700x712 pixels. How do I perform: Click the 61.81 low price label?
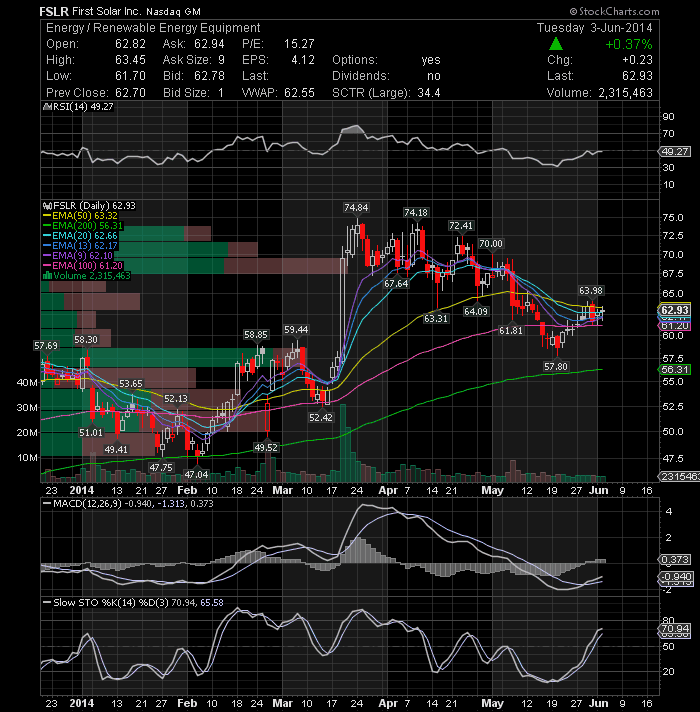point(511,331)
